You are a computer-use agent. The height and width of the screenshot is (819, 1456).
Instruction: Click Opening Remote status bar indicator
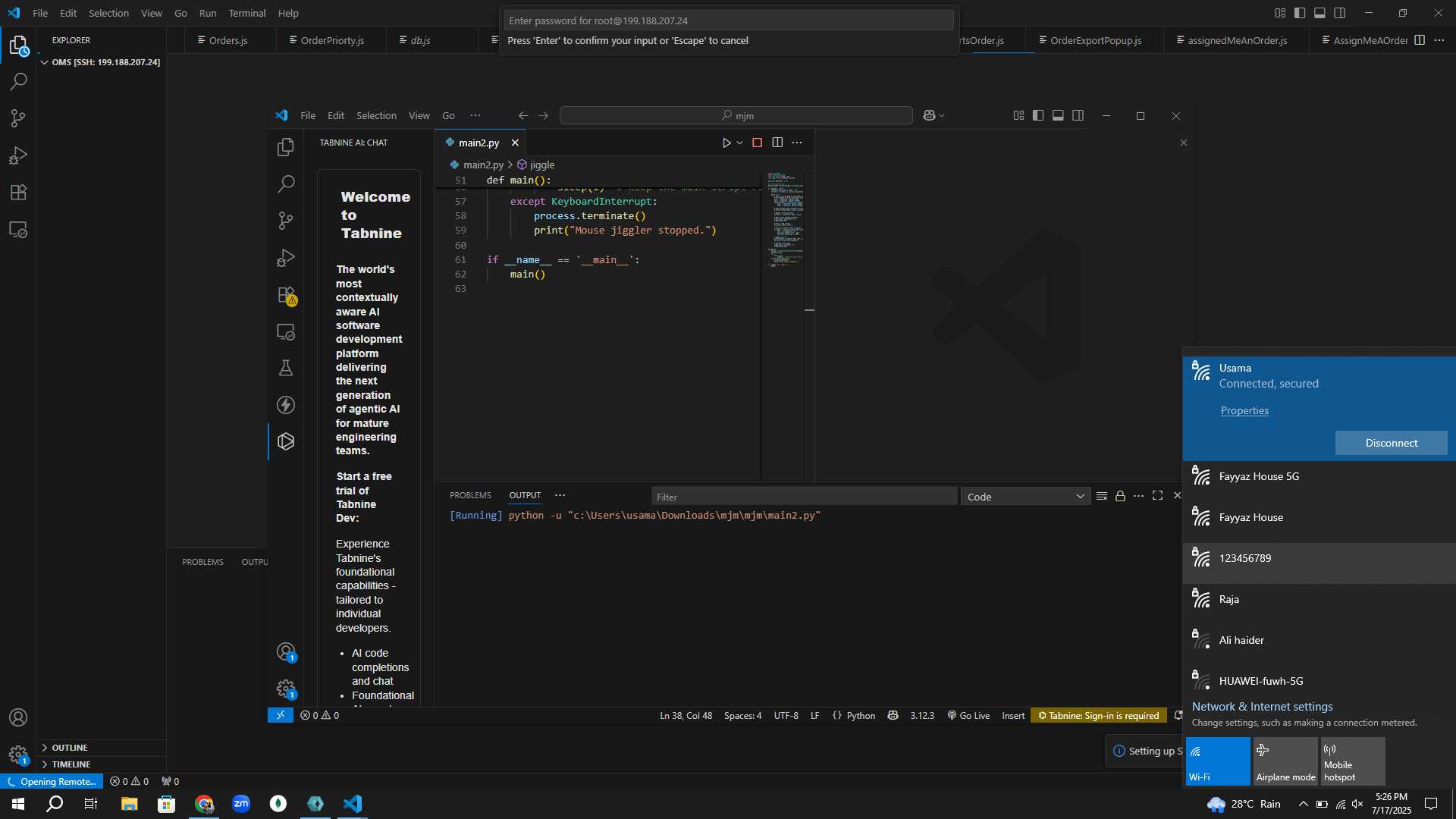coord(52,781)
